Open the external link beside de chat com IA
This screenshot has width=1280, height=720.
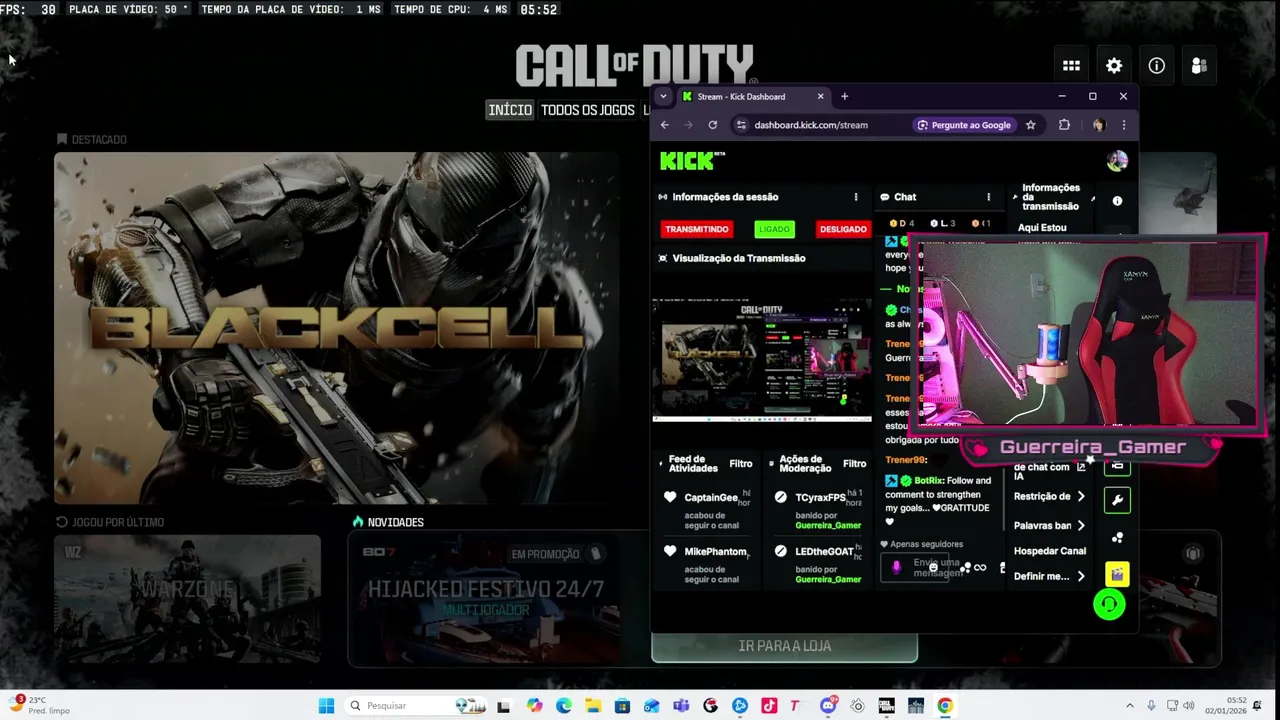click(1081, 467)
